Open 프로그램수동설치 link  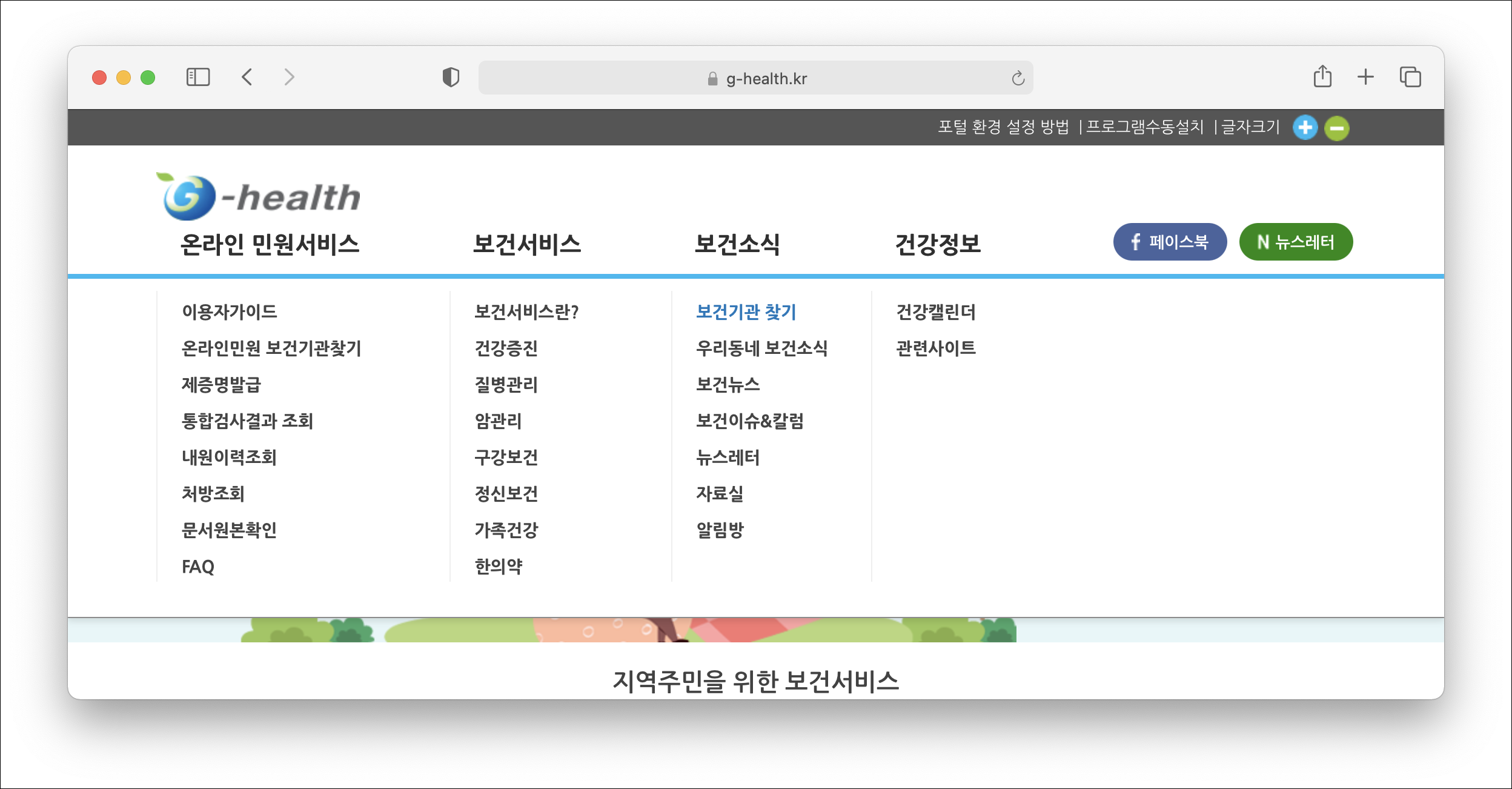1145,127
